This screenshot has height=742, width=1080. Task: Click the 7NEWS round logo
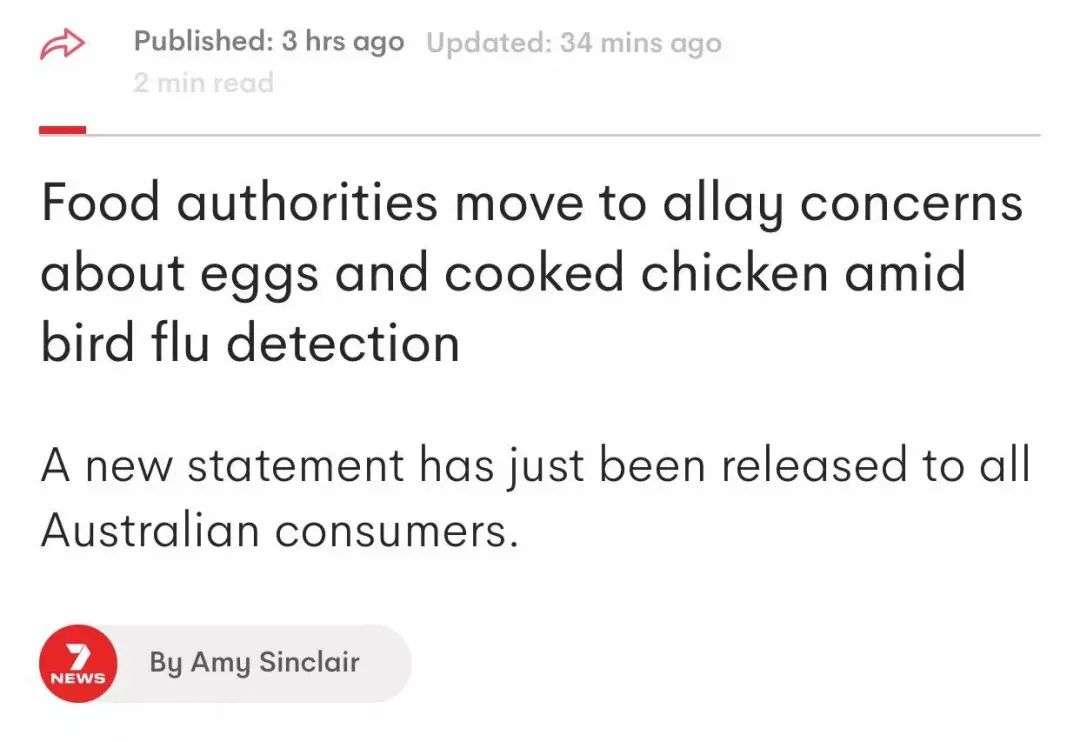(78, 664)
